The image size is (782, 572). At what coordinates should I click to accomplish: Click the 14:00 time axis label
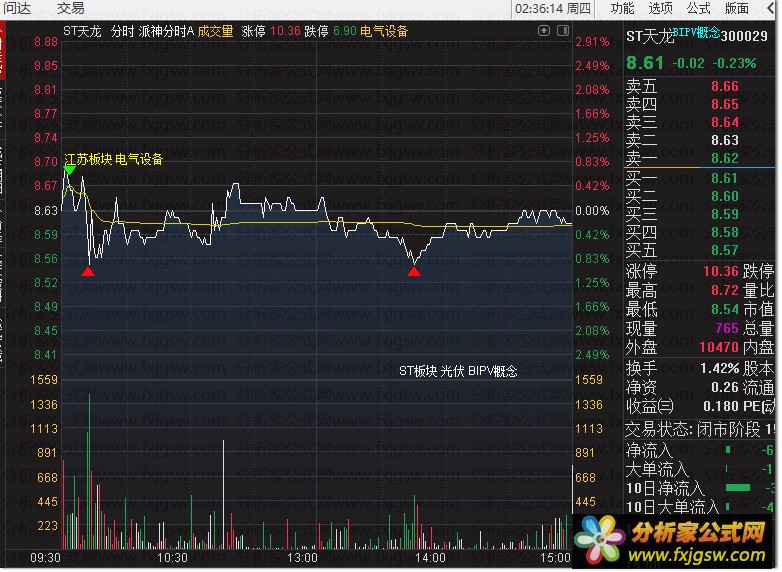431,558
